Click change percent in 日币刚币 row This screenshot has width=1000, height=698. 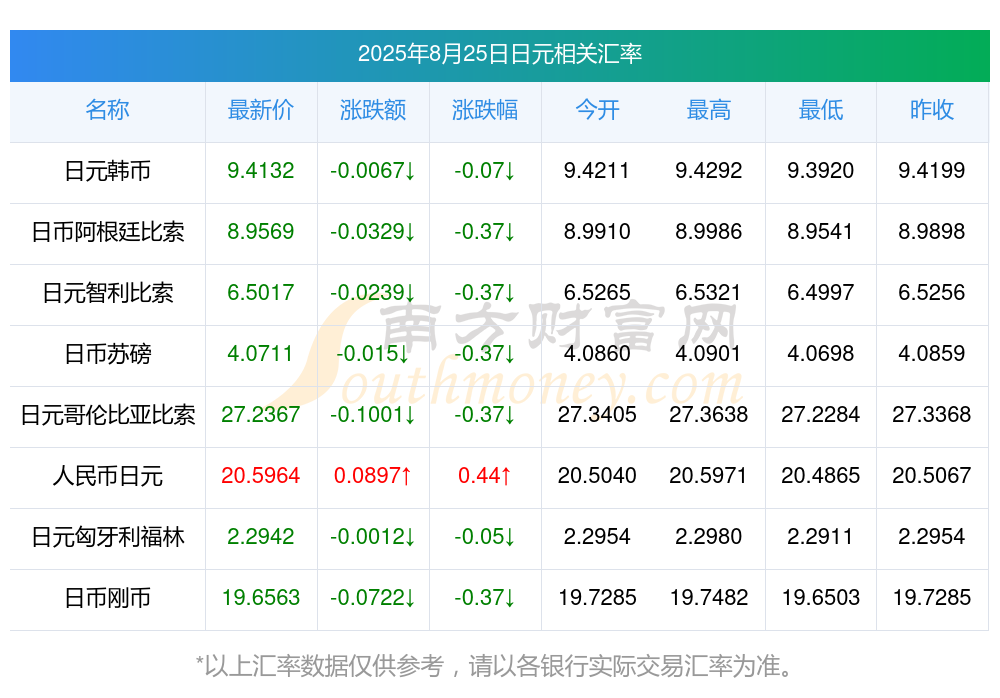pos(485,597)
